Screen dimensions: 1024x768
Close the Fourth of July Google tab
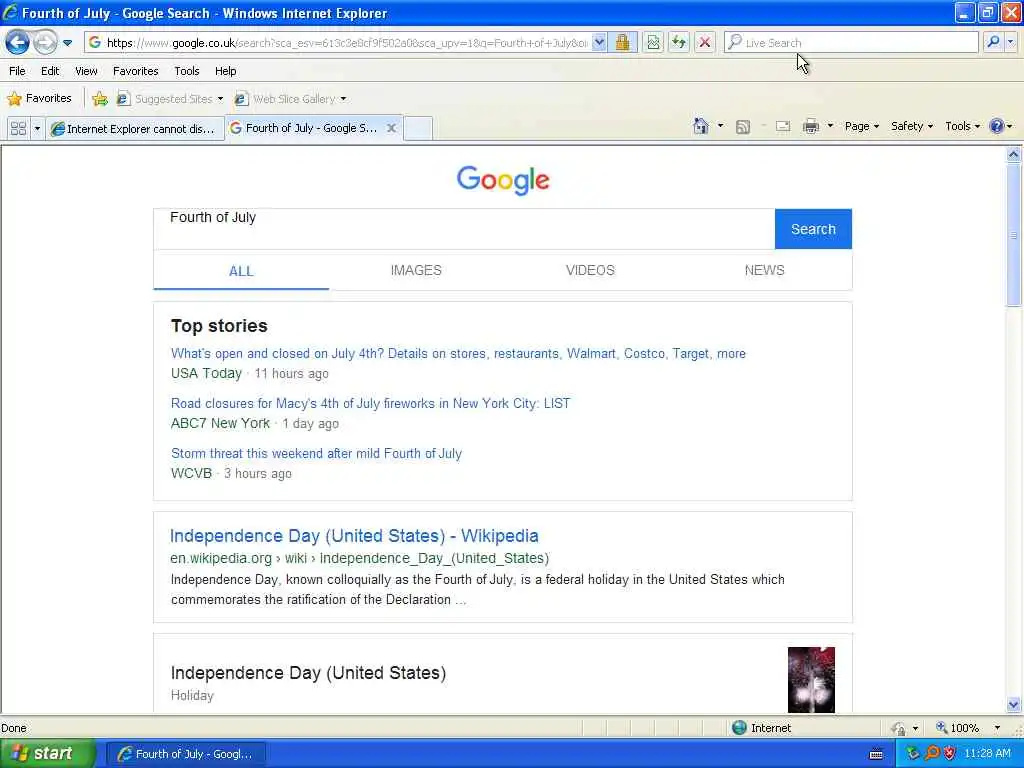tap(391, 128)
